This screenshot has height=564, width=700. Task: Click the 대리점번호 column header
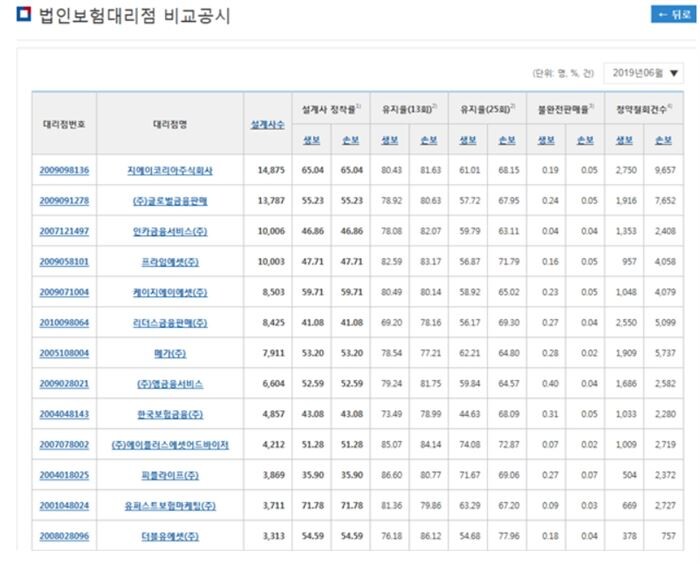[64, 124]
